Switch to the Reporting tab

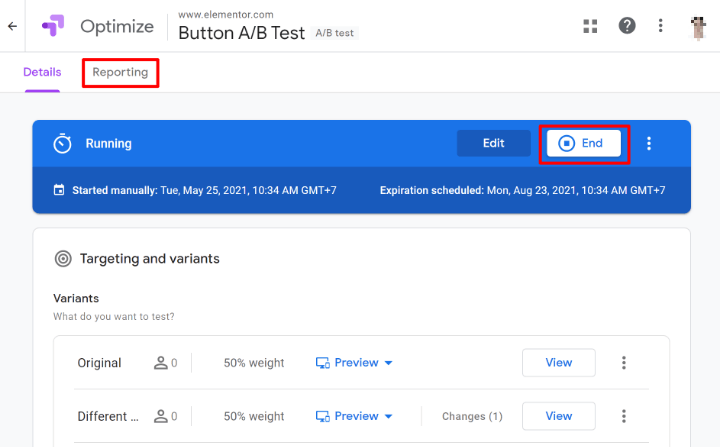coord(120,72)
